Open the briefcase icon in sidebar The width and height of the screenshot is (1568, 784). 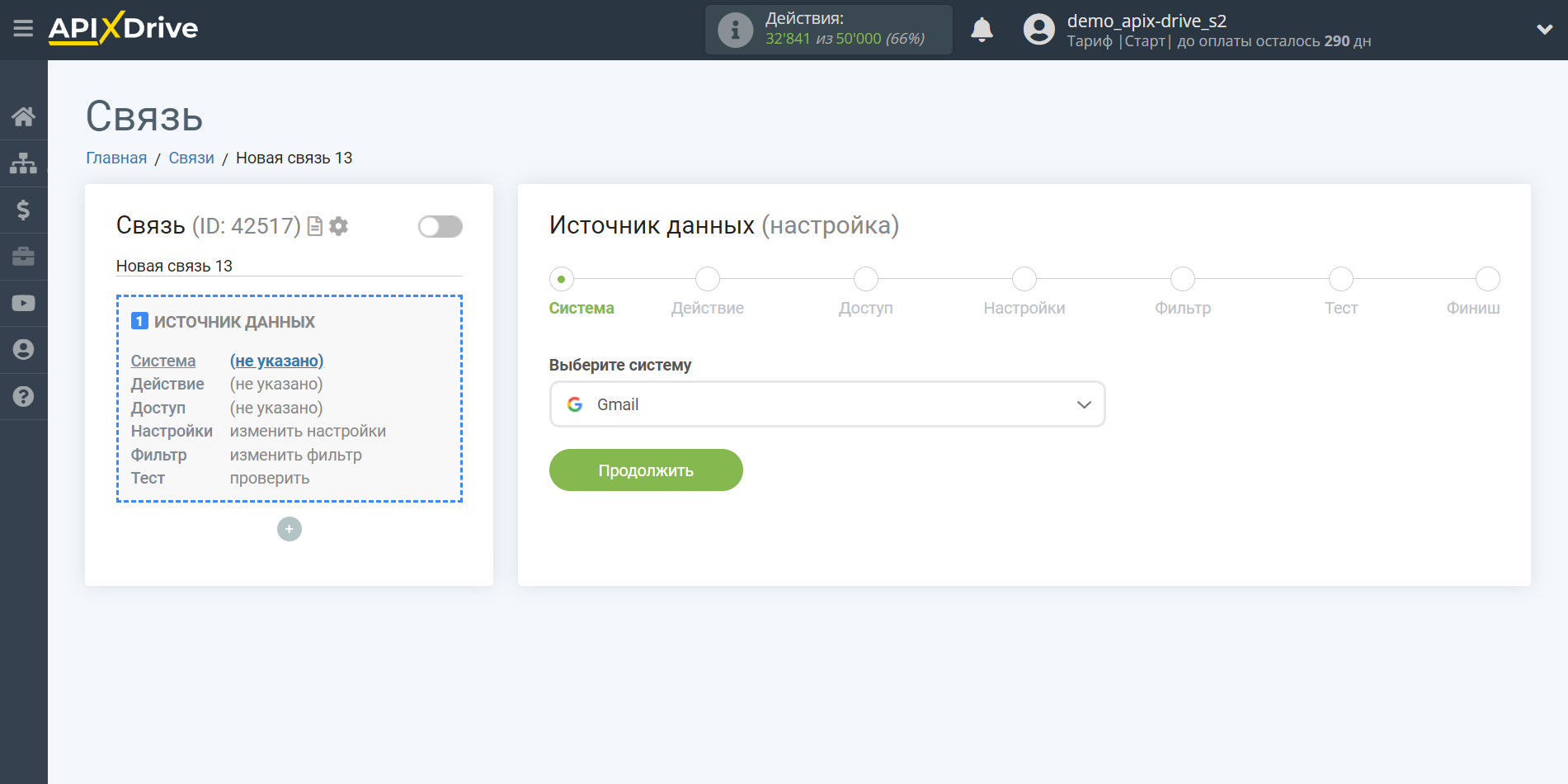point(23,257)
